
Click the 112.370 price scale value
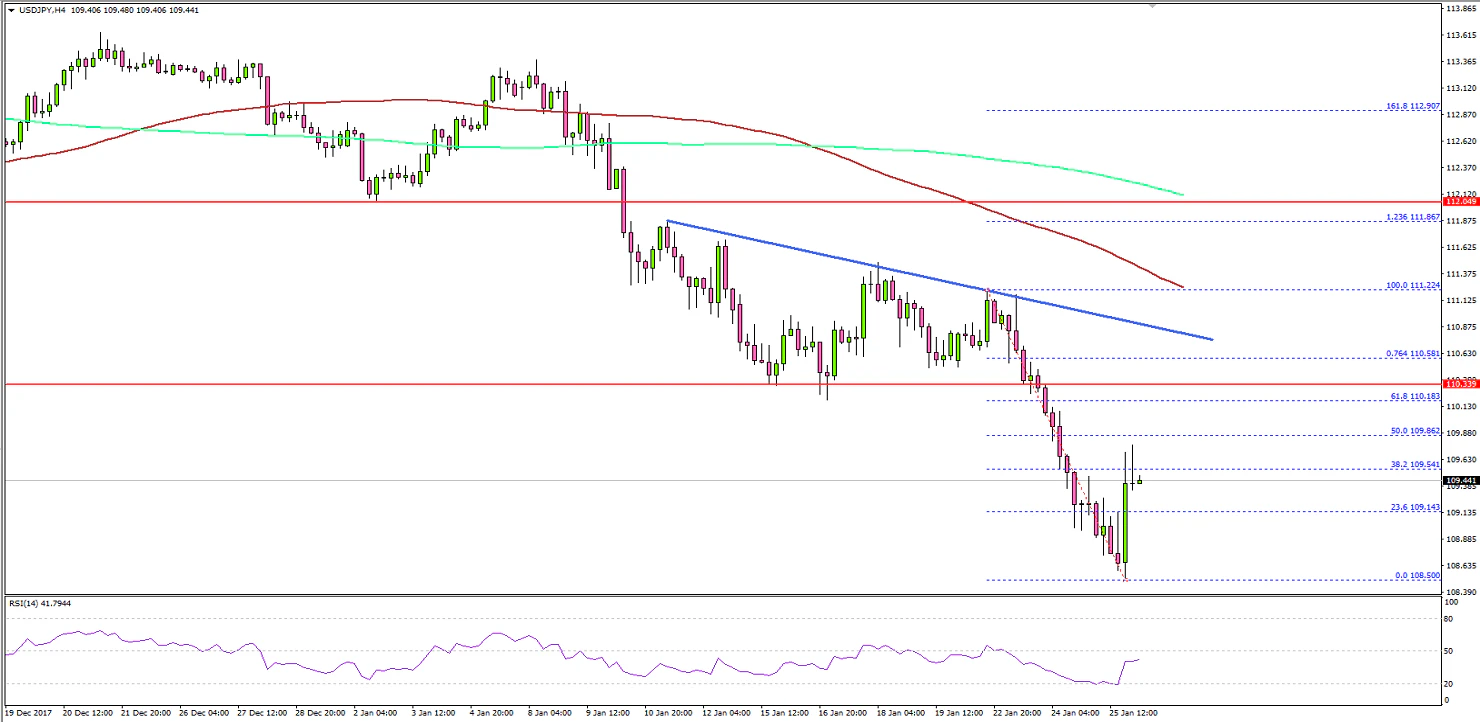[1460, 168]
